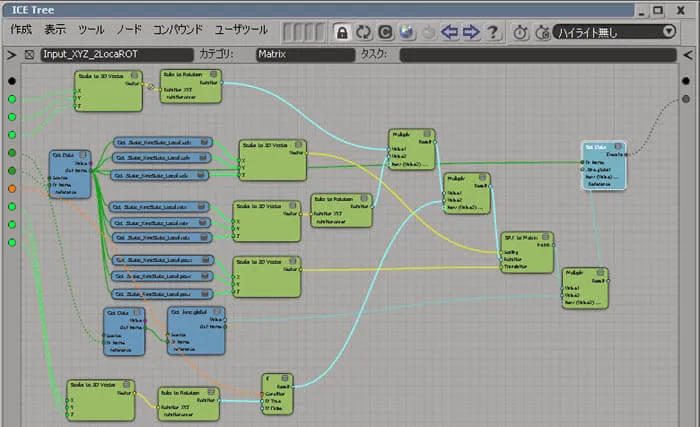Viewport: 700px width, 427px height.
Task: Click the stopwatch timer icon
Action: (521, 32)
